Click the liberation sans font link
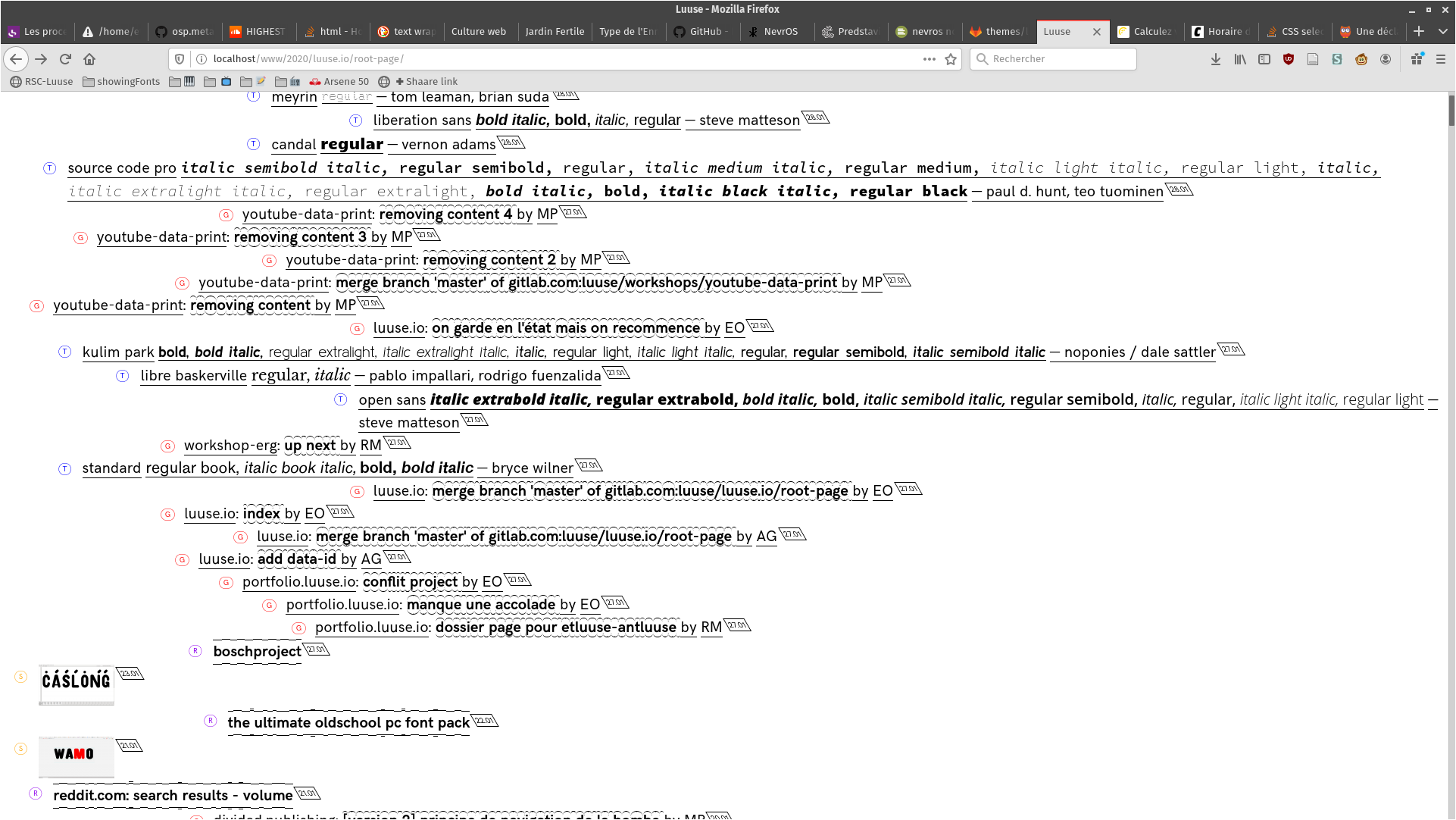Image resolution: width=1456 pixels, height=820 pixels. click(x=422, y=120)
